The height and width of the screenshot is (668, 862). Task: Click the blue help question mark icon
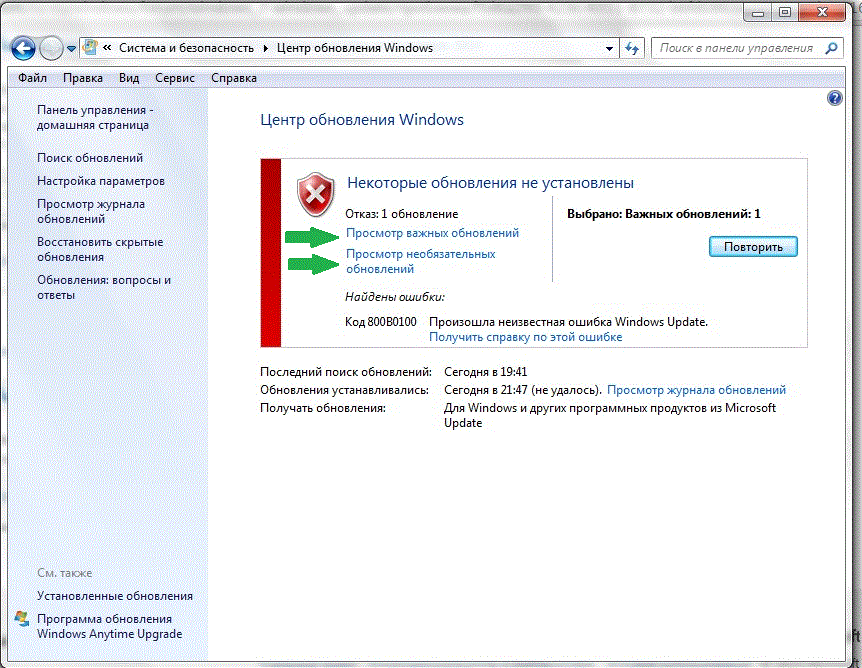(835, 98)
